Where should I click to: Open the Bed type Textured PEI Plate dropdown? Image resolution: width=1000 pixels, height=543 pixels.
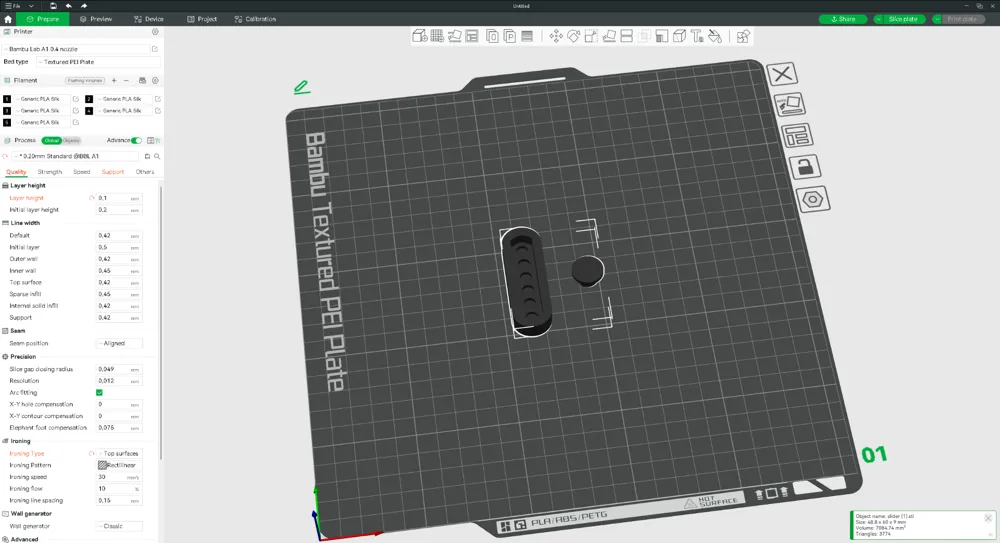(98, 62)
